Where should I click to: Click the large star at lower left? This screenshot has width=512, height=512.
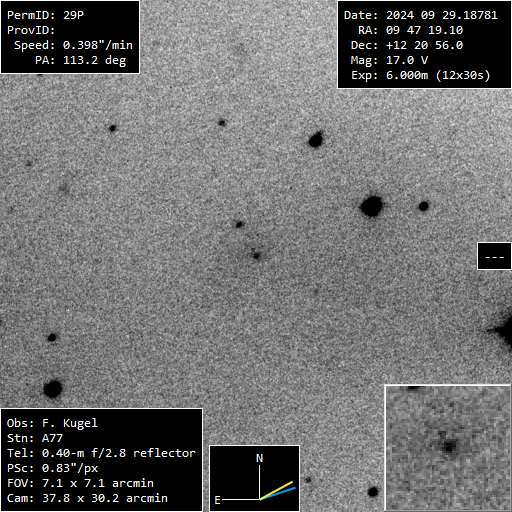tap(53, 389)
